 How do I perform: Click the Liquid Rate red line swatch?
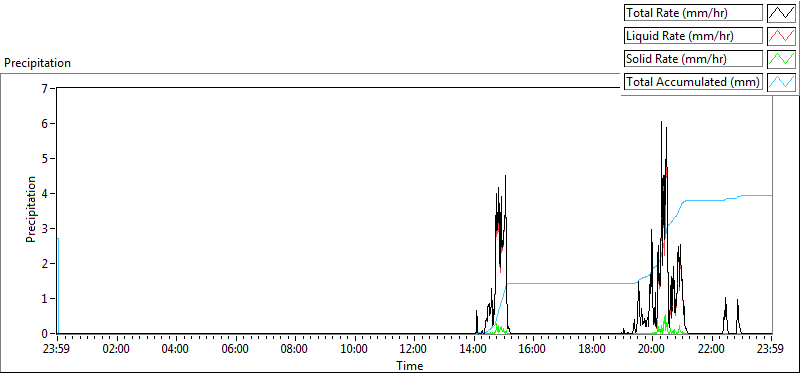pos(781,36)
